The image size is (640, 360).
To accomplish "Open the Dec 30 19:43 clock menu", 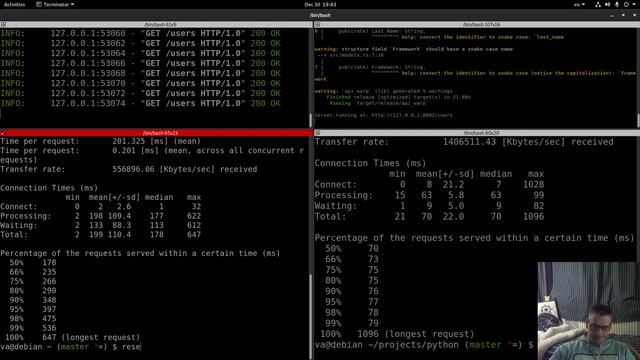I will [320, 4].
